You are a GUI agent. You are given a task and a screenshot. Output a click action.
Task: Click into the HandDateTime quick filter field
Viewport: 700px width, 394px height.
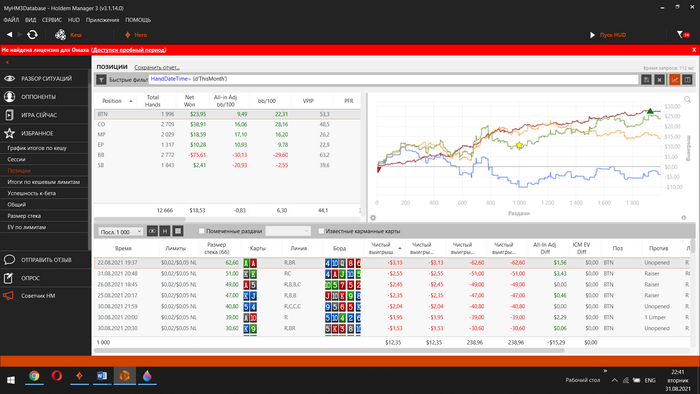pyautogui.click(x=393, y=79)
